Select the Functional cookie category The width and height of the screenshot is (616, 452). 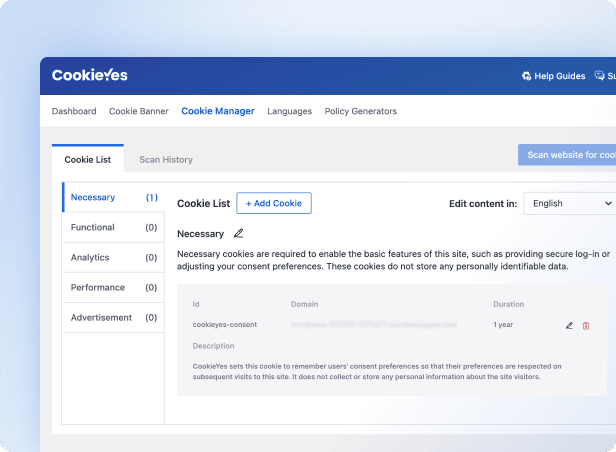(x=114, y=227)
